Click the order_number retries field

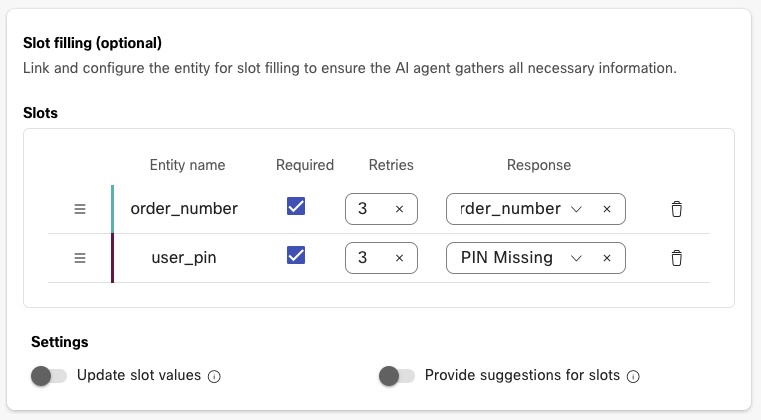tap(367, 209)
